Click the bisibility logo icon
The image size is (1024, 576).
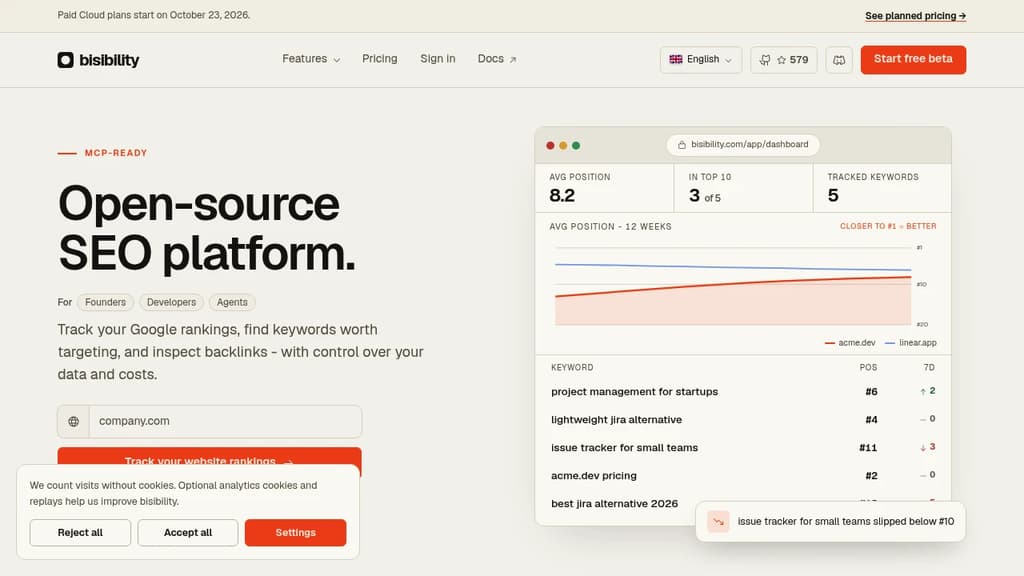[x=65, y=60]
